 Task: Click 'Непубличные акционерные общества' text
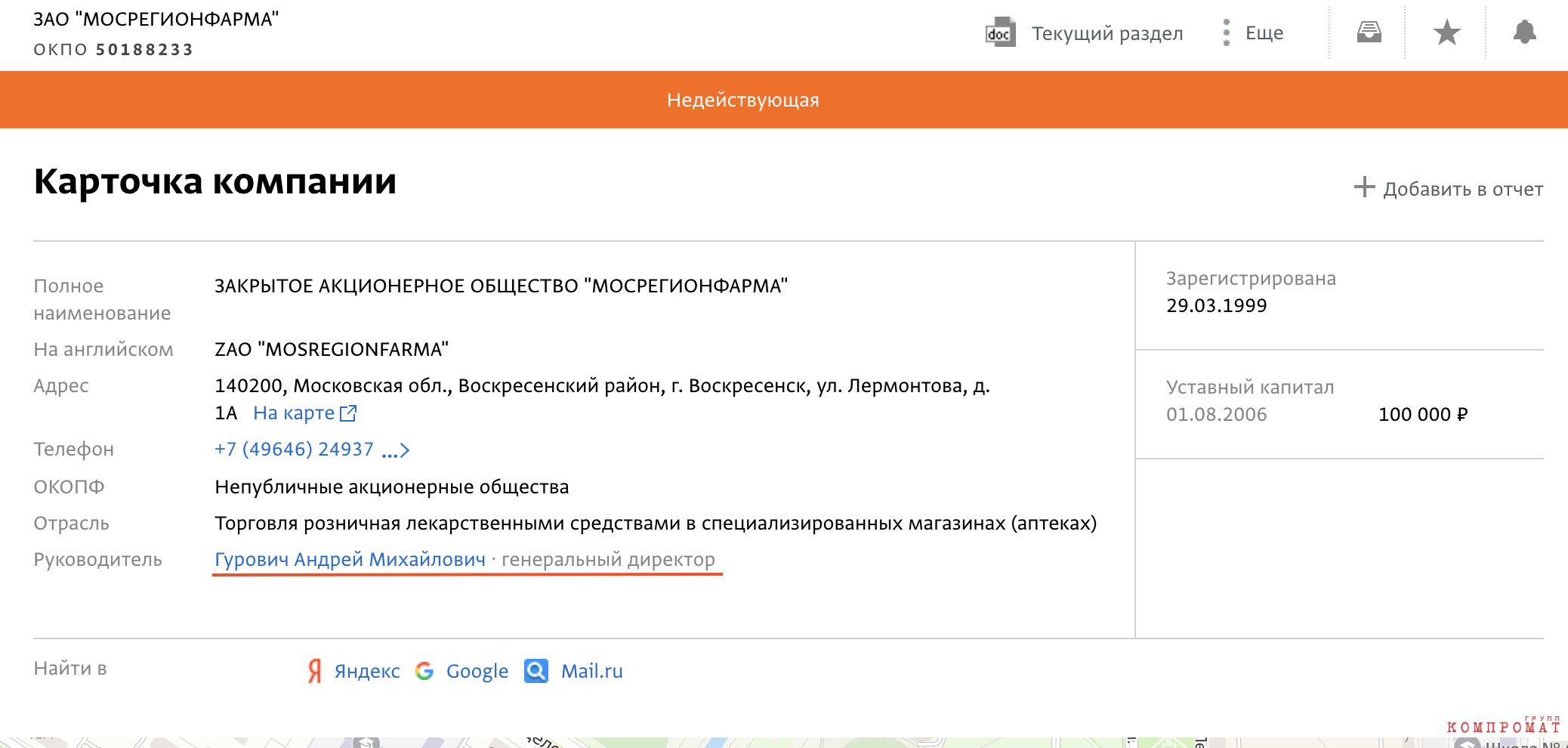(x=392, y=487)
